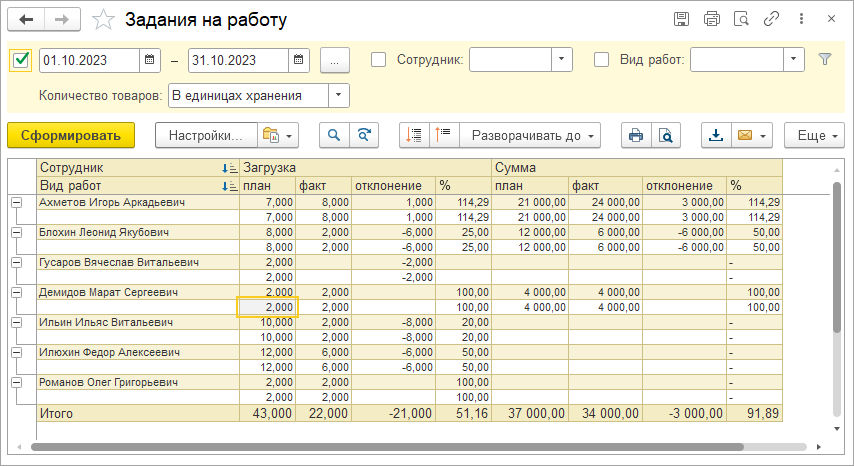Copy link with the chain icon

pos(771,19)
